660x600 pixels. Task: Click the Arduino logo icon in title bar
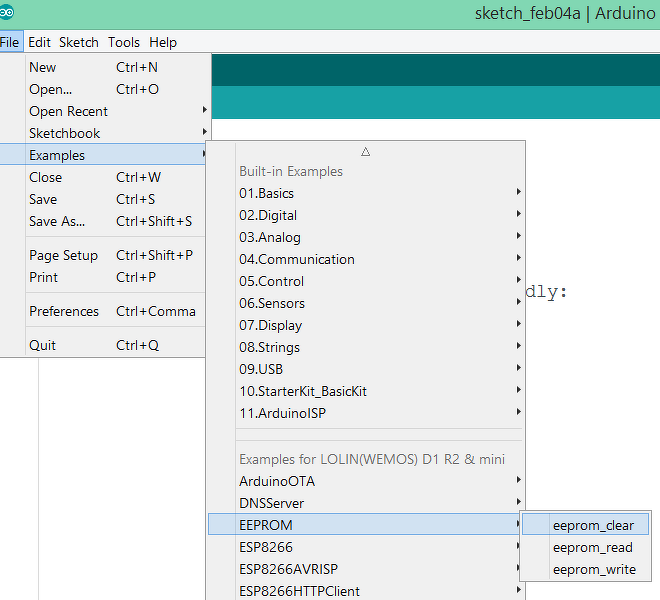6,12
